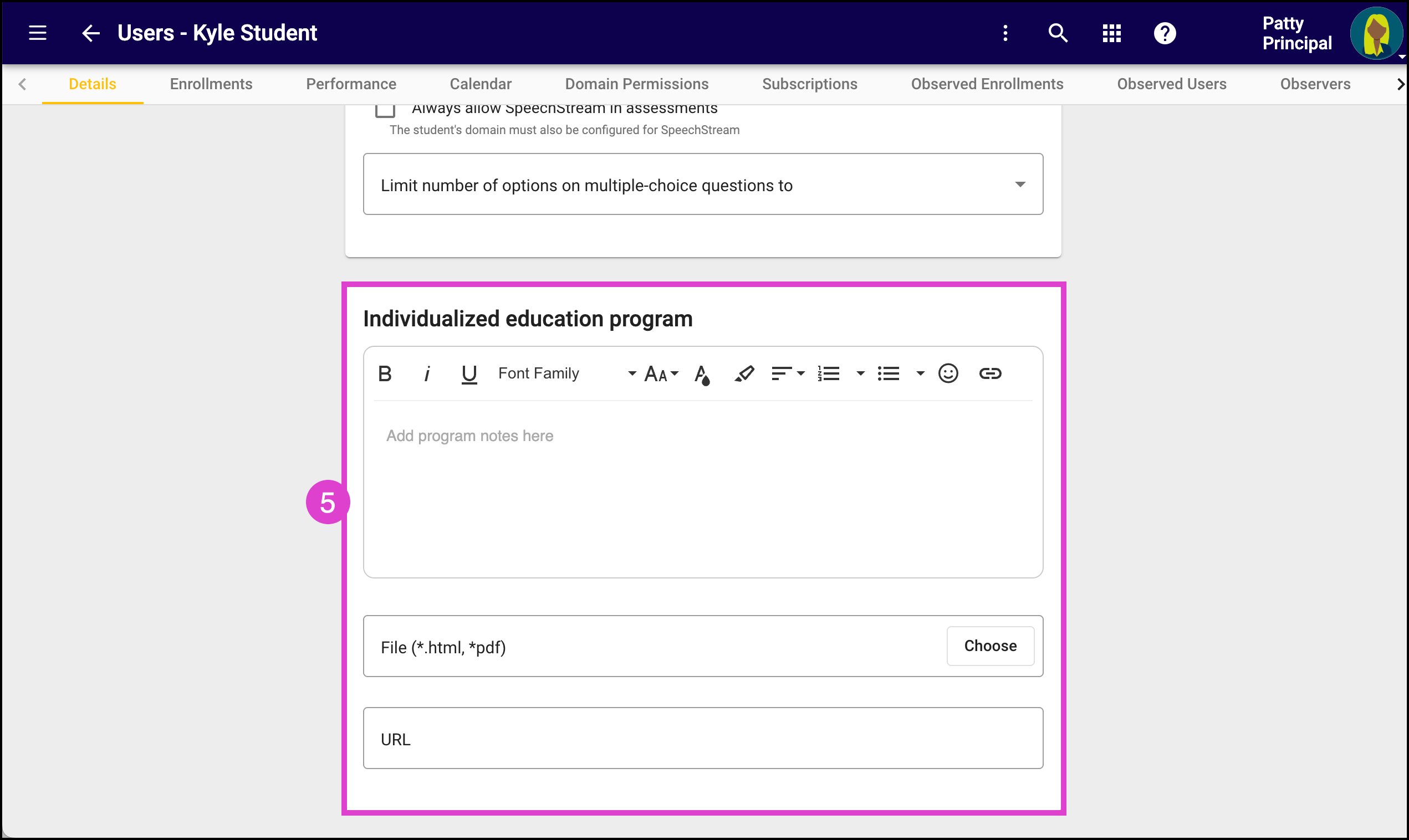
Task: Click the Choose file button
Action: [x=990, y=646]
